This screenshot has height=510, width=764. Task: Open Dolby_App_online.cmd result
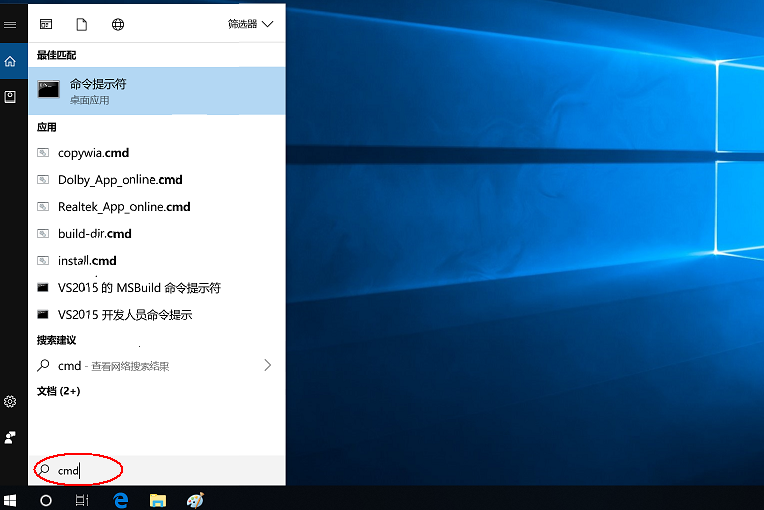120,180
